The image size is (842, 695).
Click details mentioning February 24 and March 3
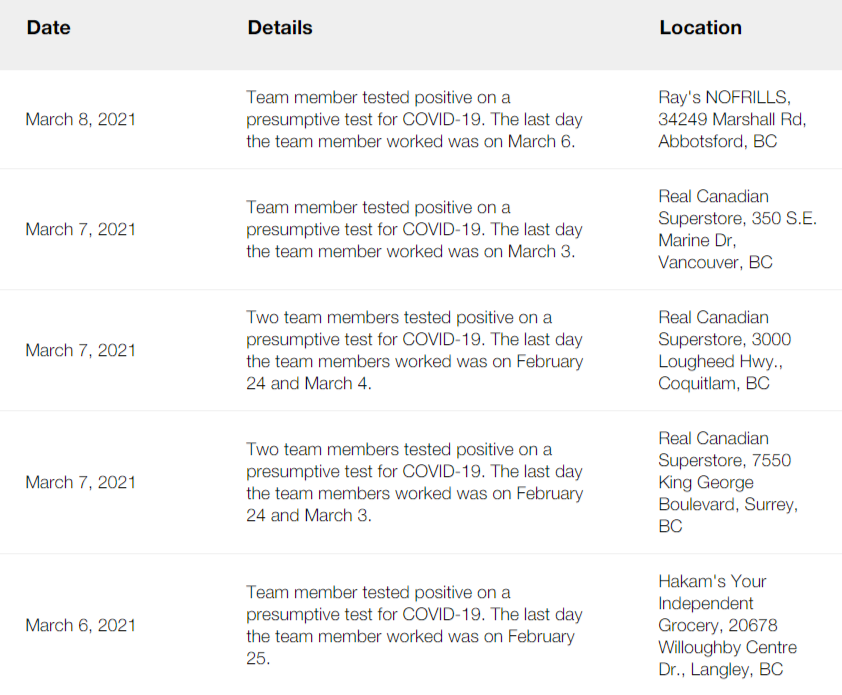coord(414,482)
